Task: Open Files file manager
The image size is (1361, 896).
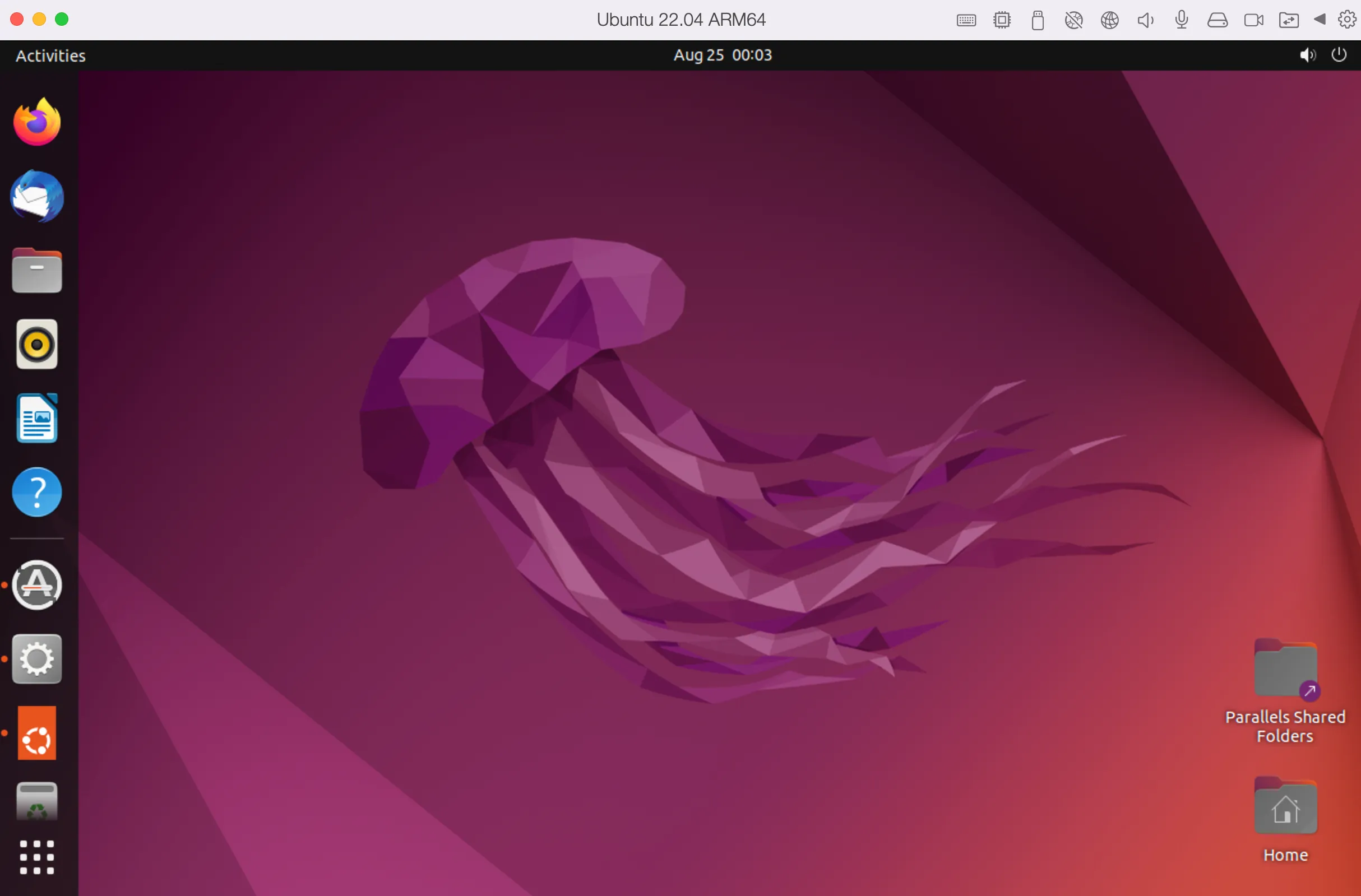Action: [x=37, y=270]
